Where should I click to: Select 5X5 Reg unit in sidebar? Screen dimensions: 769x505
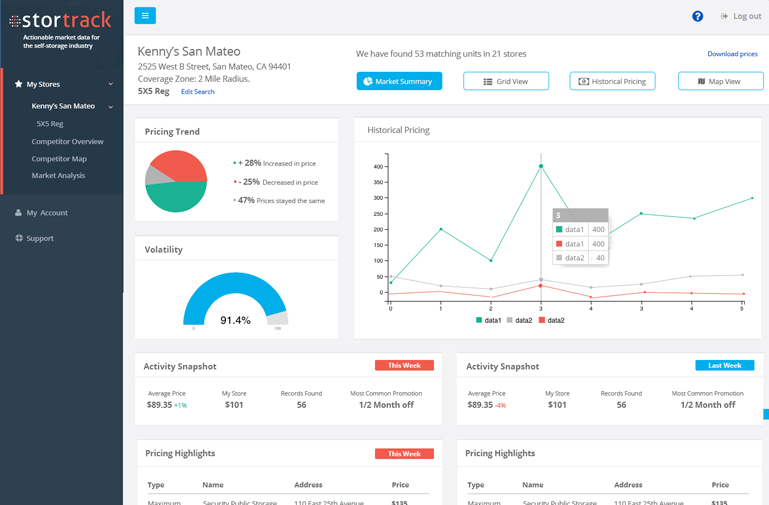point(50,124)
